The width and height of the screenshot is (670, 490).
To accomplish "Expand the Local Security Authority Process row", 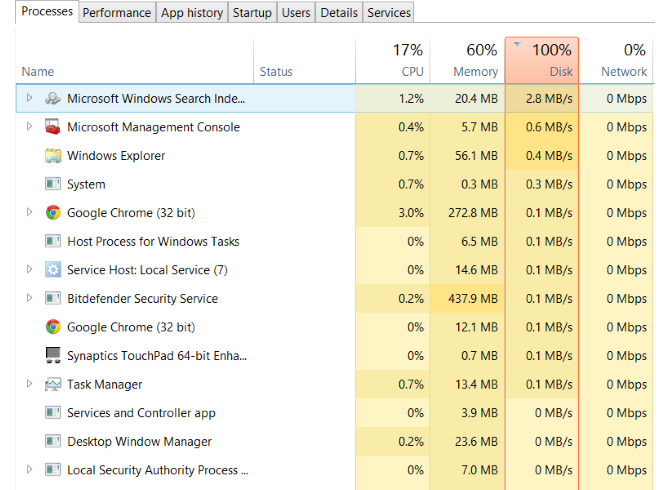I will [x=29, y=469].
